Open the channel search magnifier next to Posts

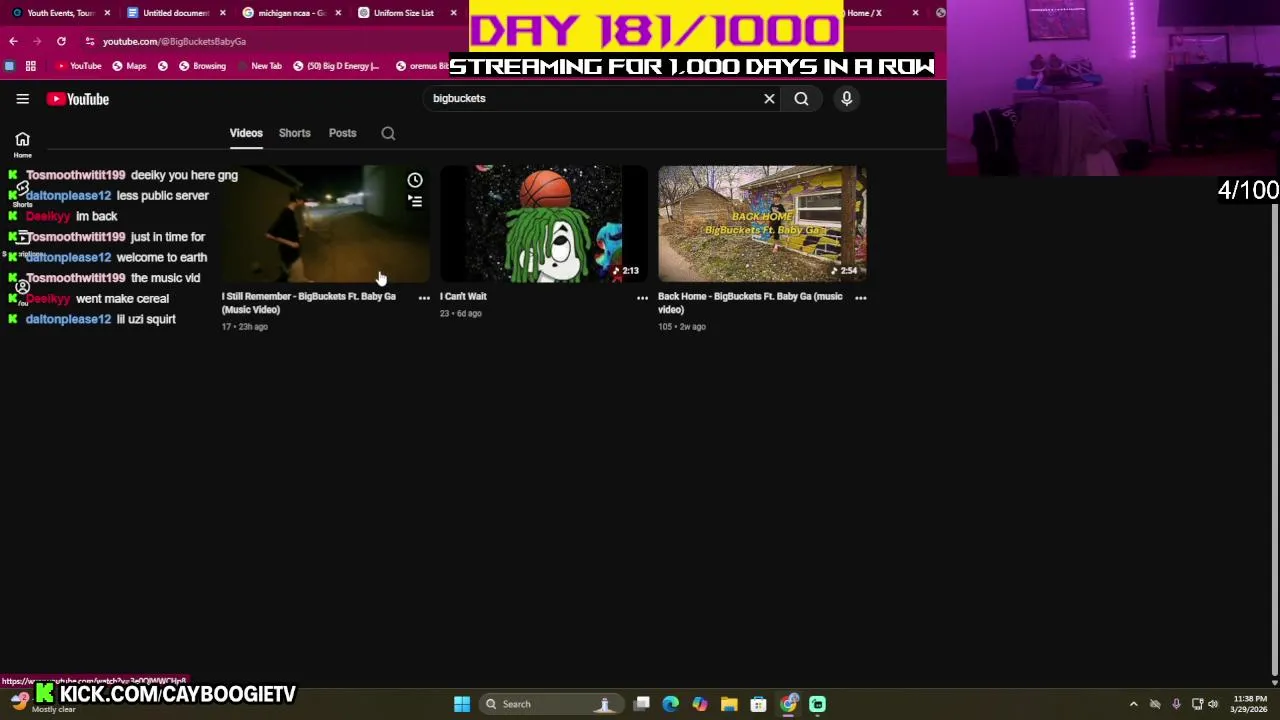(x=388, y=133)
